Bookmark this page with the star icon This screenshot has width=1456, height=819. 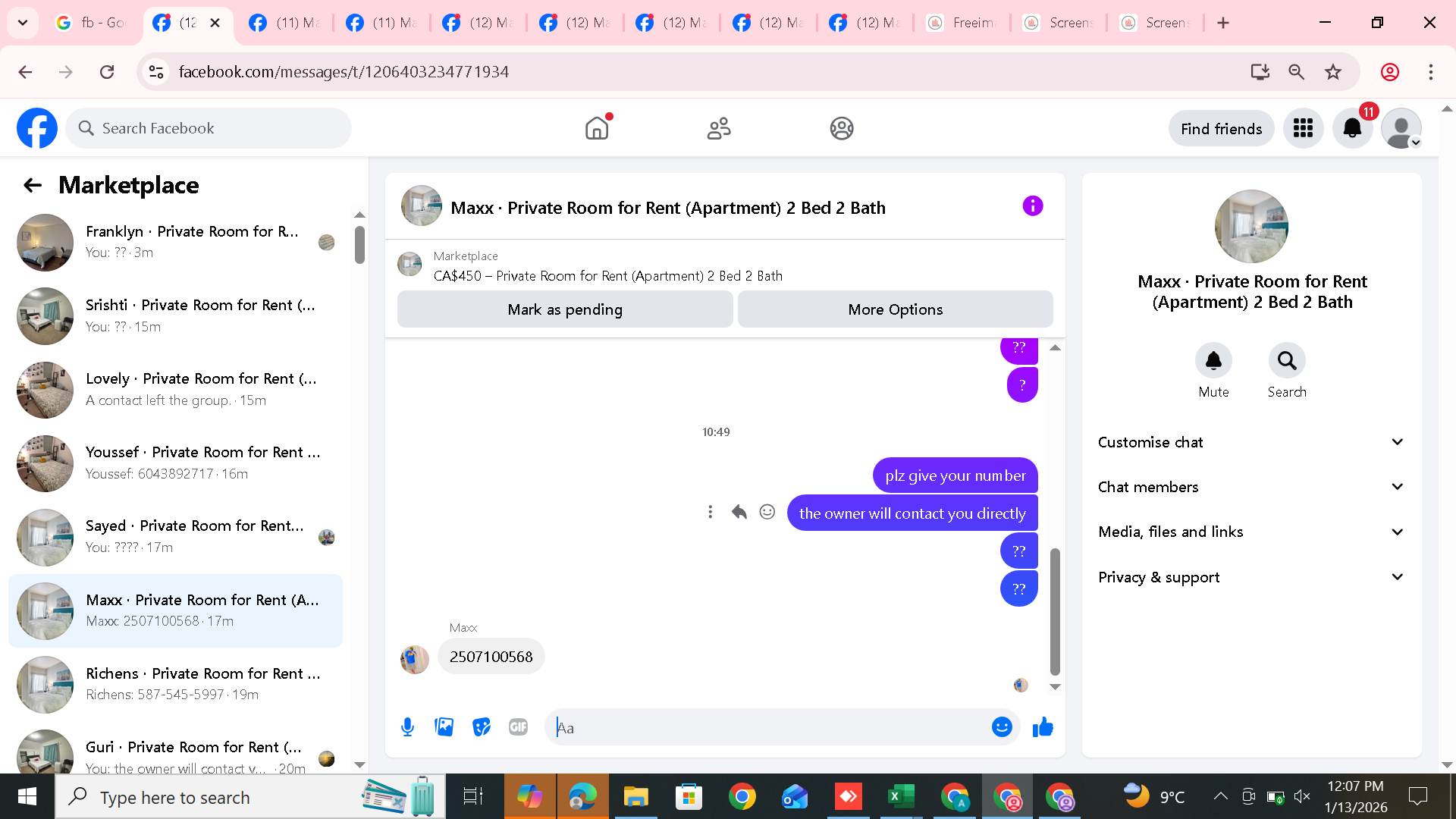coord(1333,72)
